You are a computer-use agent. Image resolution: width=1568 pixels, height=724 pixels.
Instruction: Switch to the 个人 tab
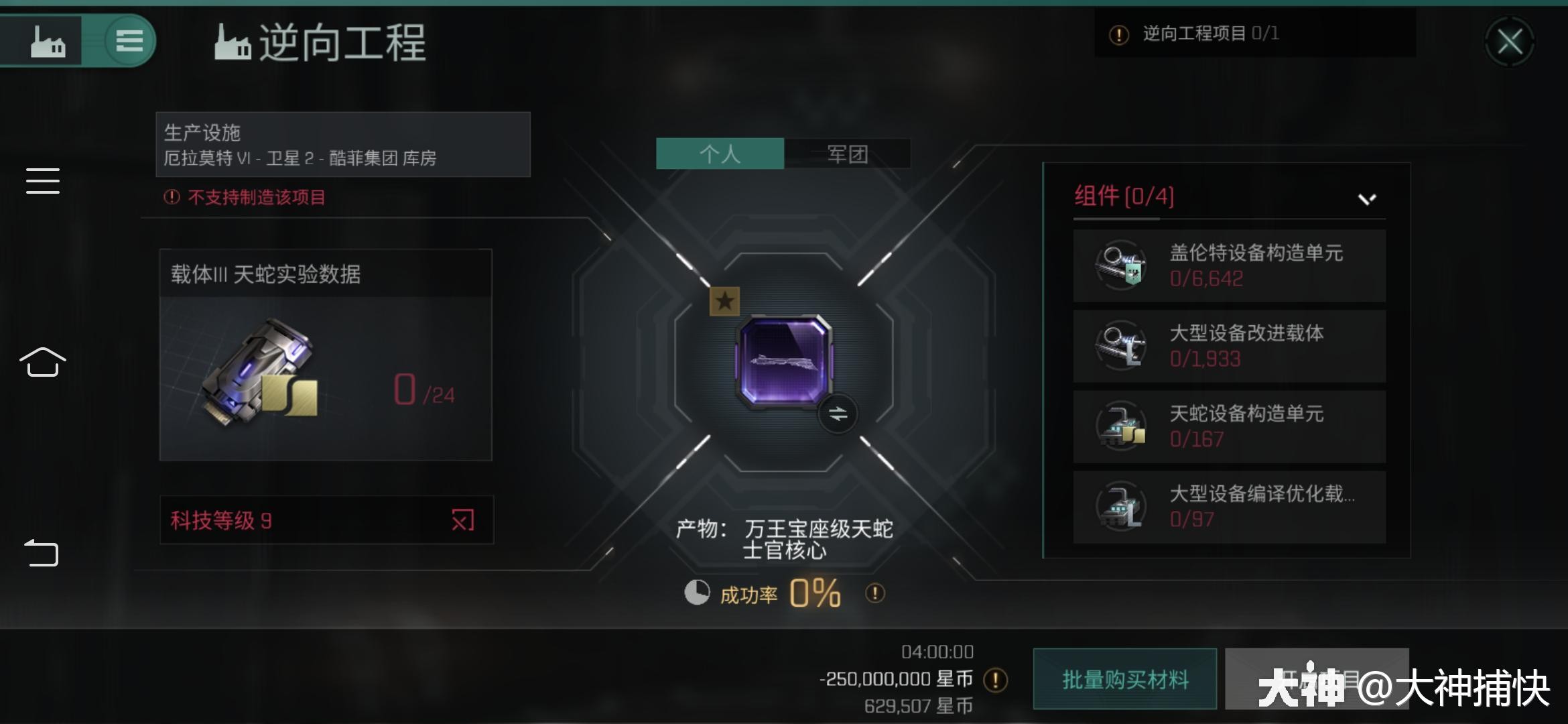[720, 154]
